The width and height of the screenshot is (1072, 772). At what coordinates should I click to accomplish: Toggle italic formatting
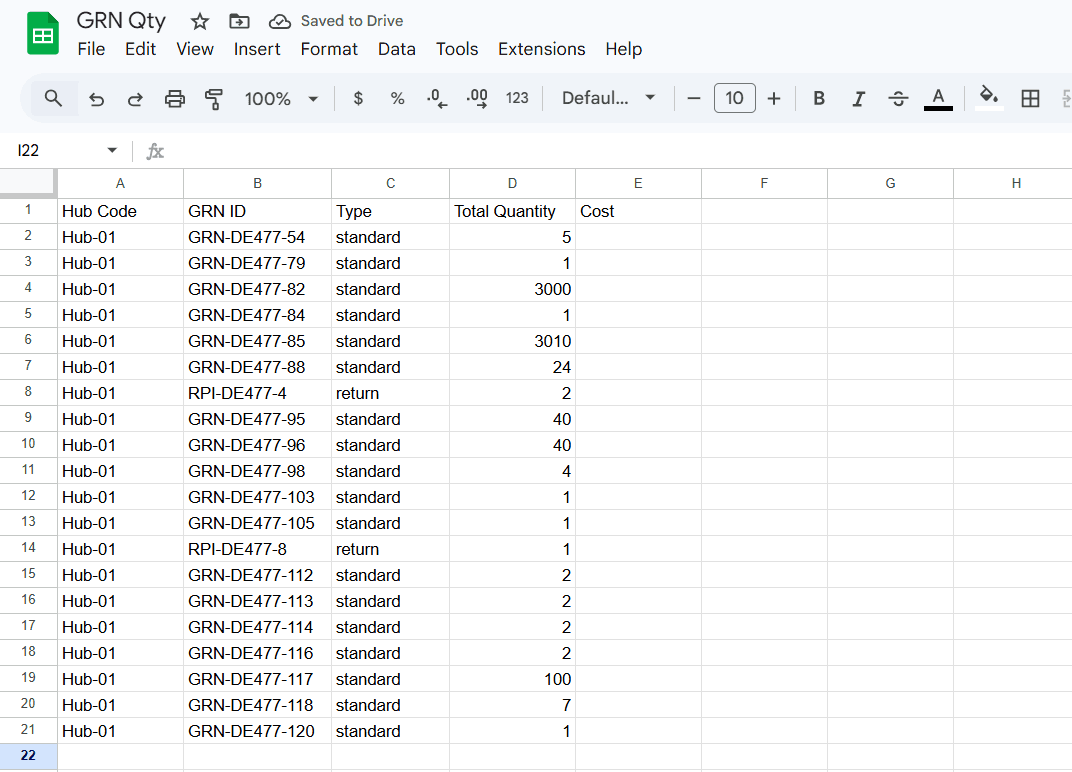click(858, 98)
